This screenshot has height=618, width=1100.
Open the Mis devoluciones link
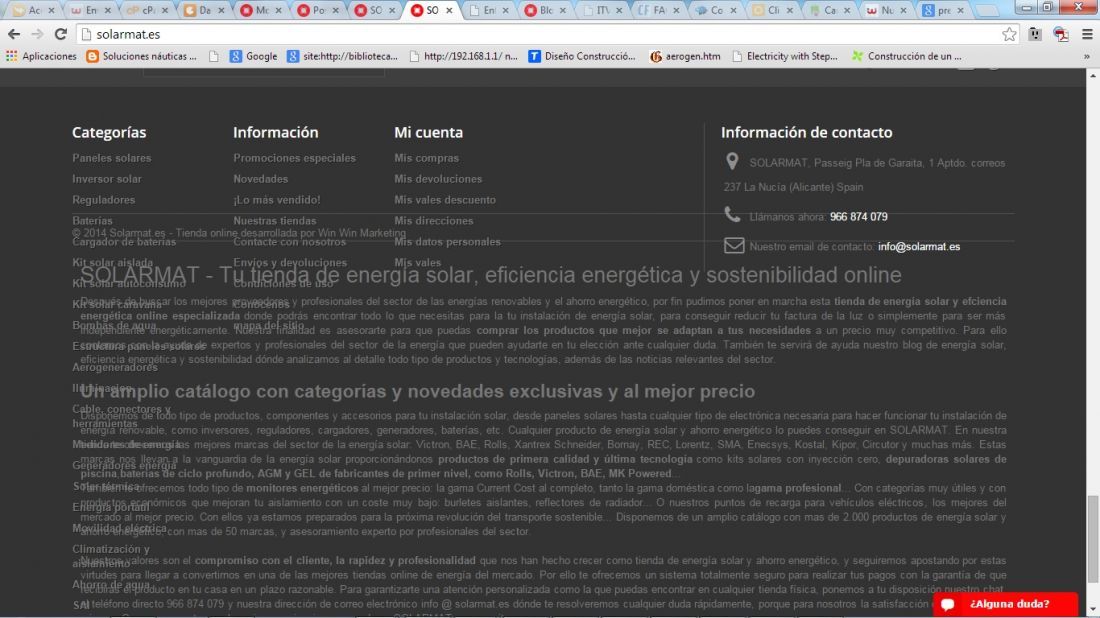click(x=438, y=180)
